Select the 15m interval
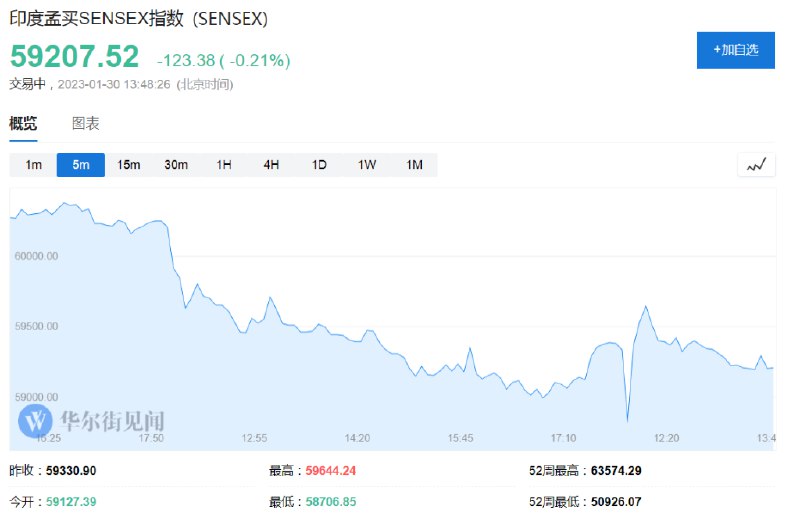 [x=129, y=165]
